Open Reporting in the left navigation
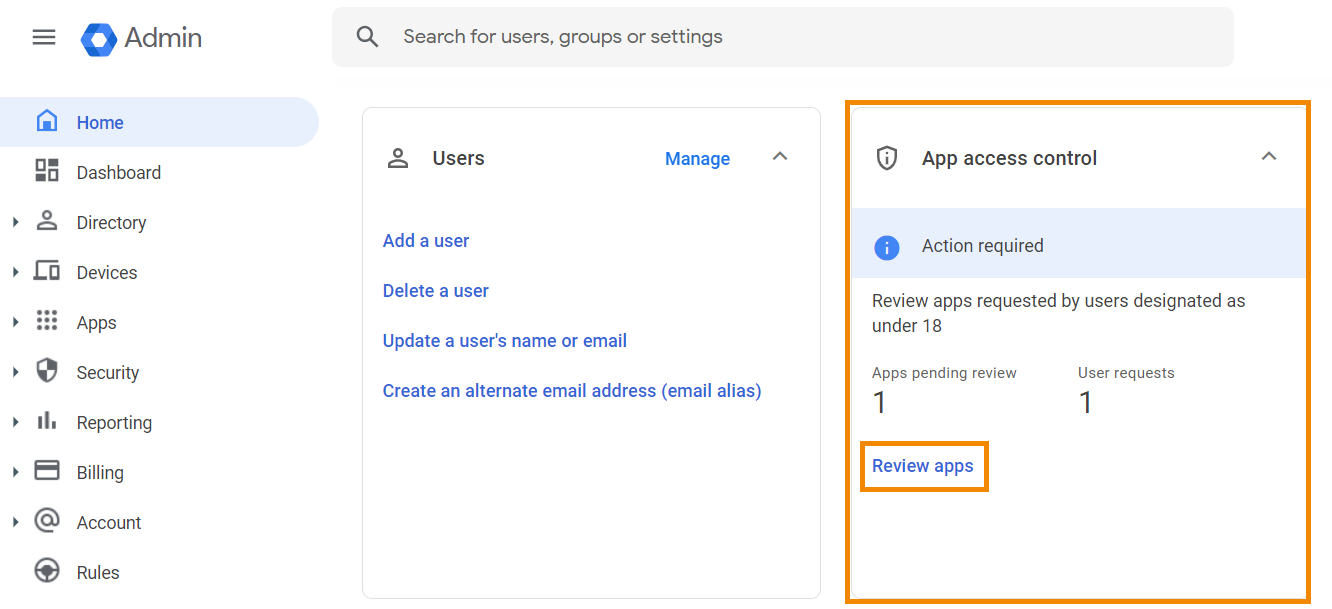The height and width of the screenshot is (609, 1332). coord(114,422)
